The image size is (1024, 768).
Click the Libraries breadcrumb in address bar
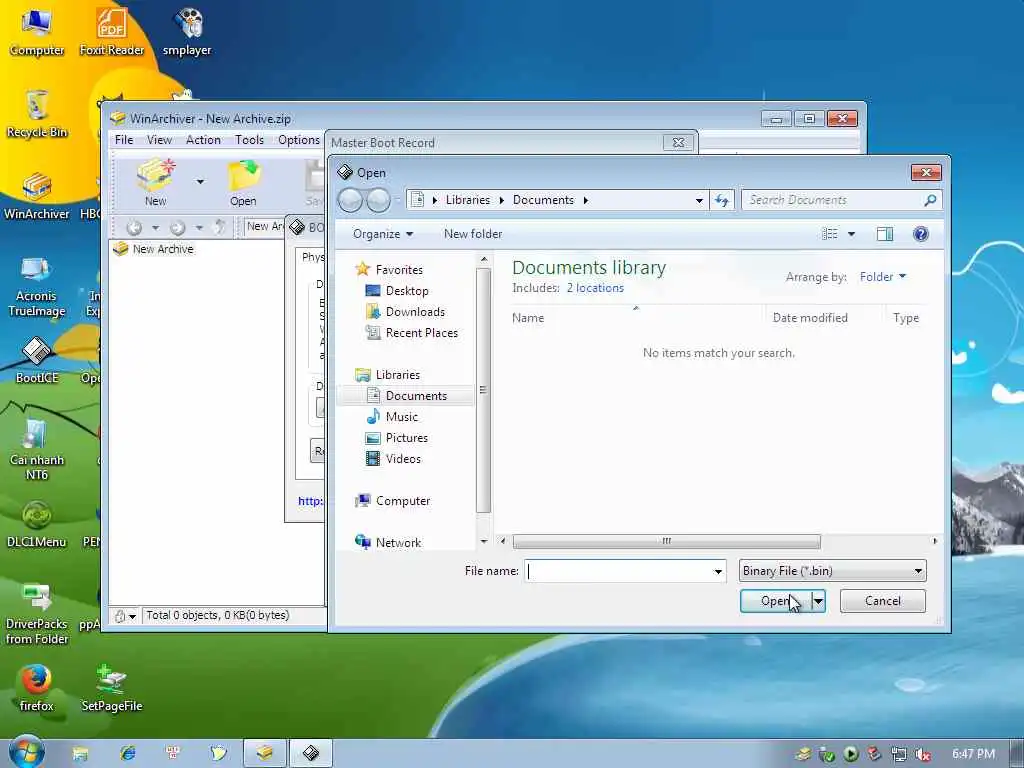tap(468, 200)
